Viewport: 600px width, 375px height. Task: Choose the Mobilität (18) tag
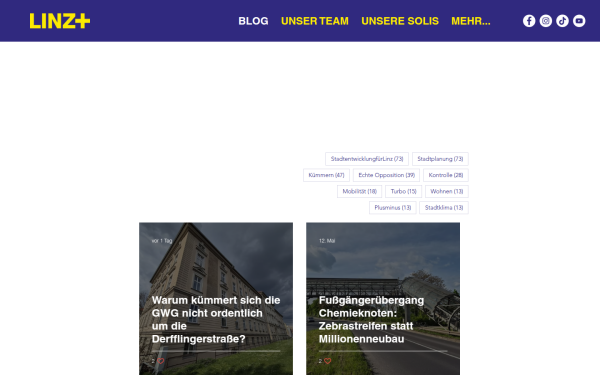[359, 191]
